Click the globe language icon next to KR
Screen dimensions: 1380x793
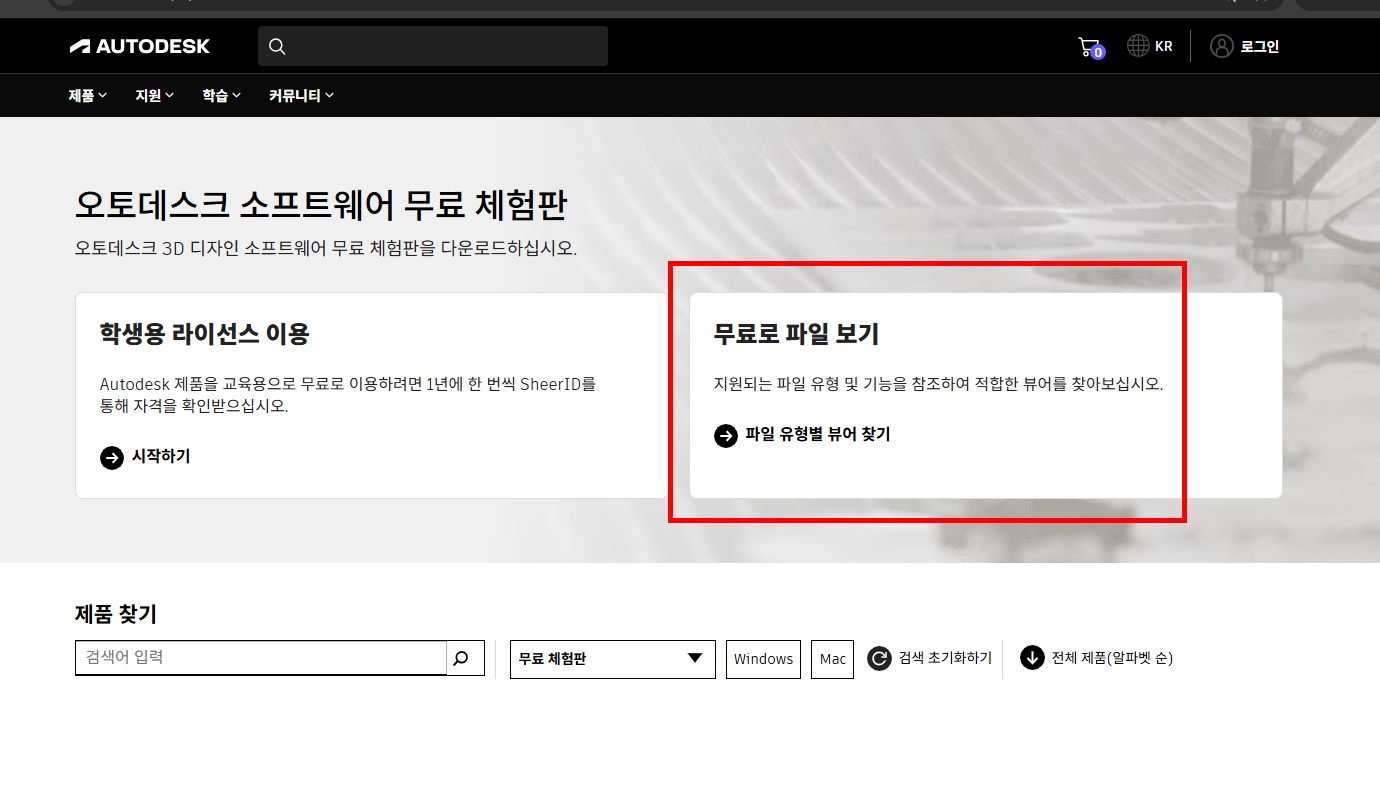point(1135,45)
